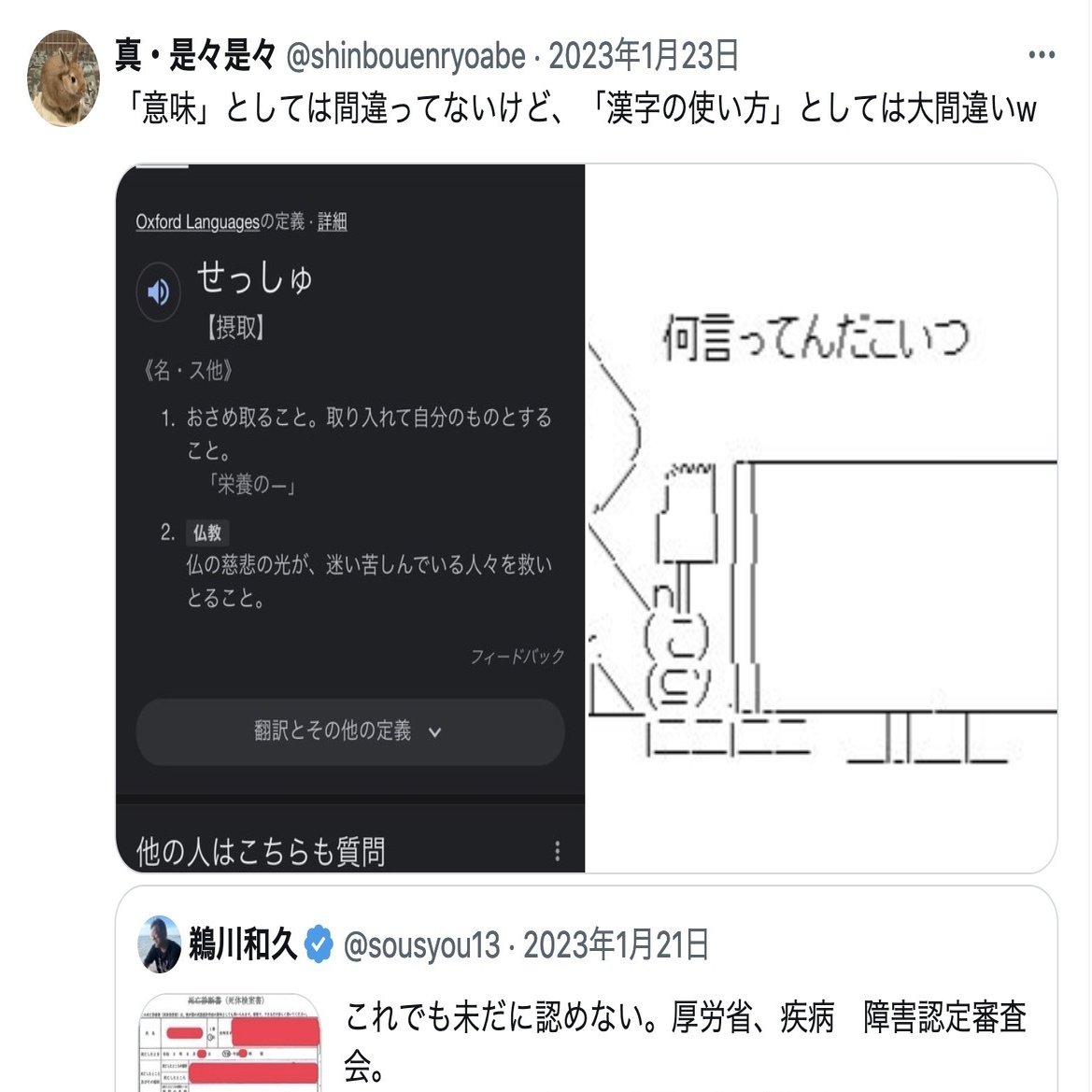This screenshot has height=1092, width=1092.
Task: Open the redacted document thumbnail
Action: coord(230,1042)
